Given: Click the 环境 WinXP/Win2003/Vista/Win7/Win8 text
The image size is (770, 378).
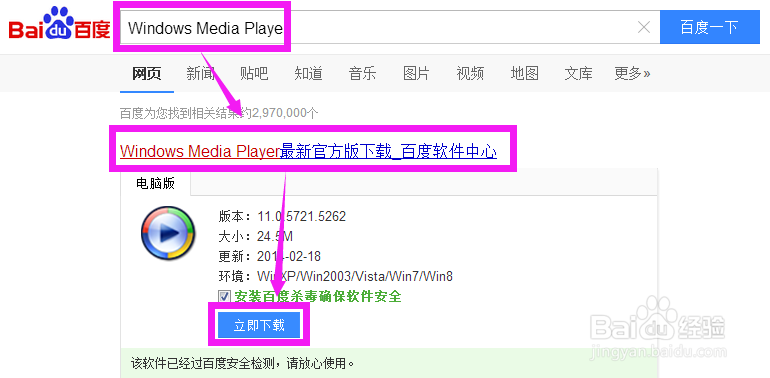Looking at the screenshot, I should click(x=335, y=276).
